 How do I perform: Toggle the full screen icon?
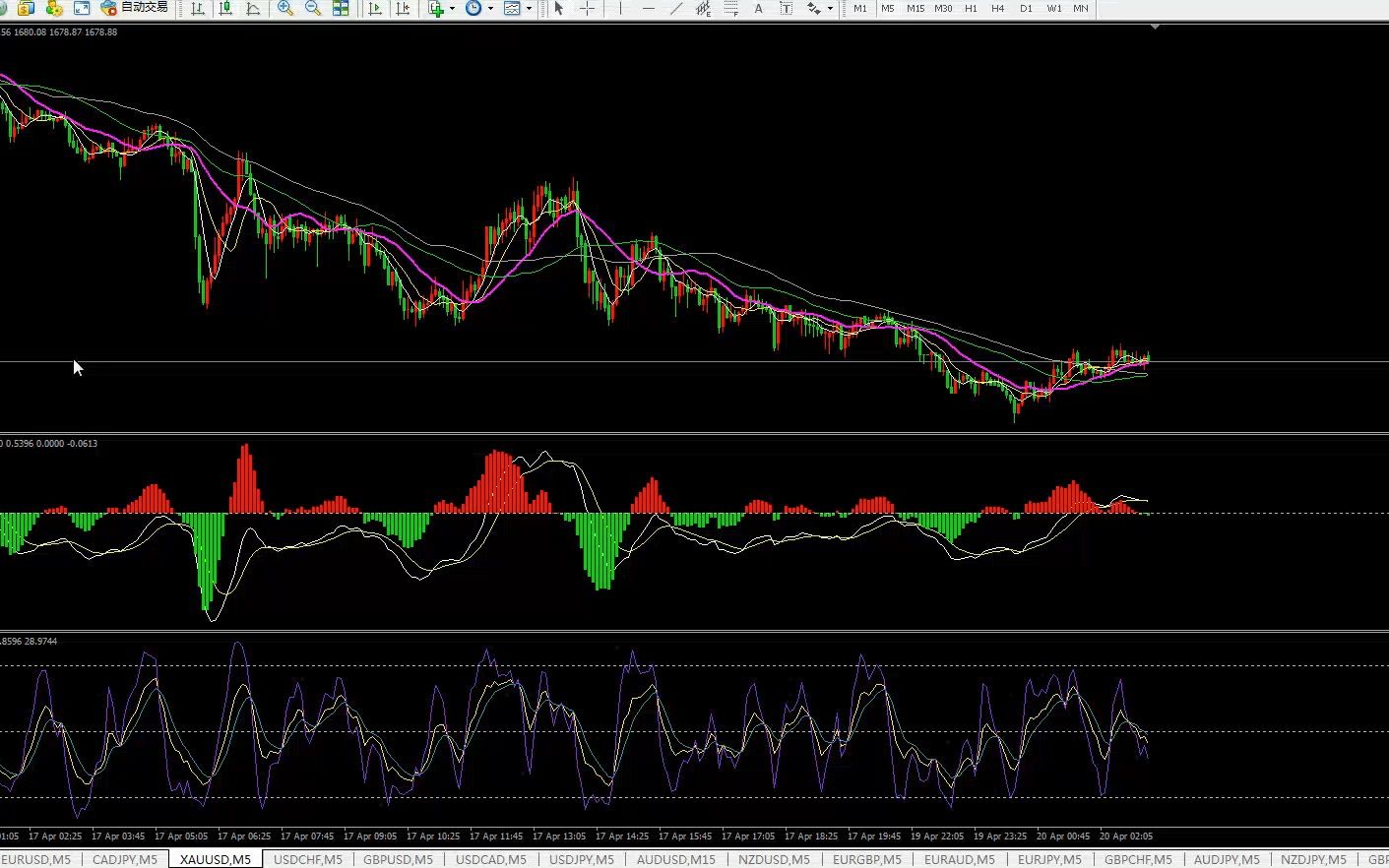coord(82,8)
